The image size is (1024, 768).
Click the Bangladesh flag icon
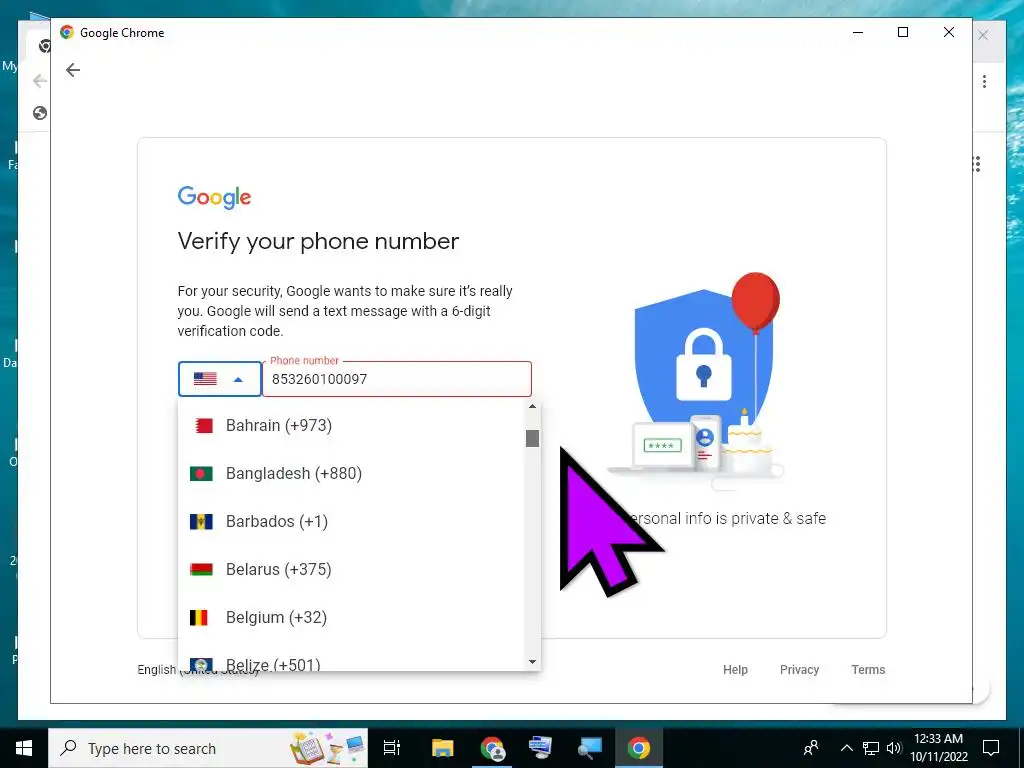200,473
